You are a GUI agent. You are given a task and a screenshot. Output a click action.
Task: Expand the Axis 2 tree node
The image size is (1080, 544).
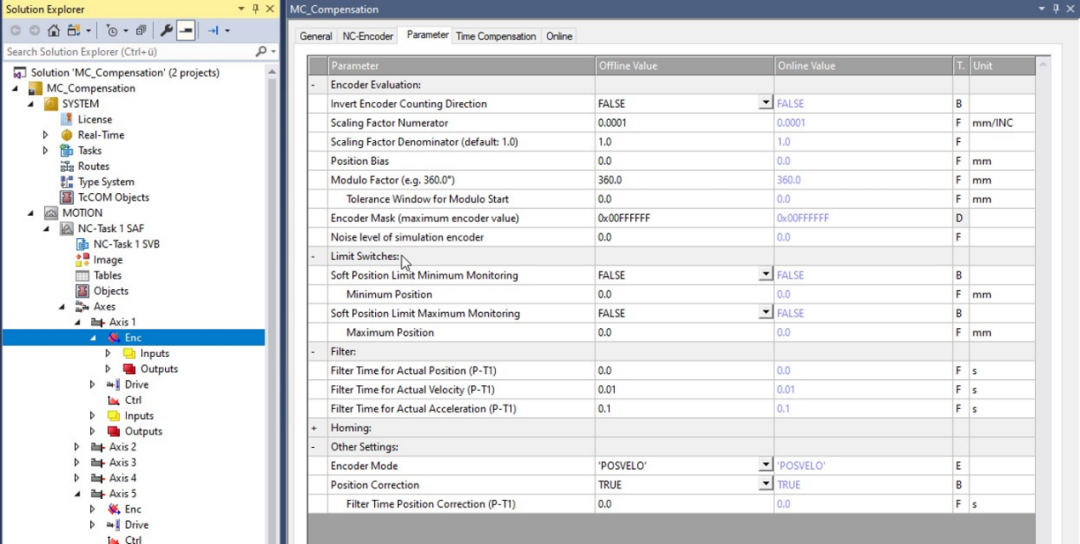click(77, 447)
